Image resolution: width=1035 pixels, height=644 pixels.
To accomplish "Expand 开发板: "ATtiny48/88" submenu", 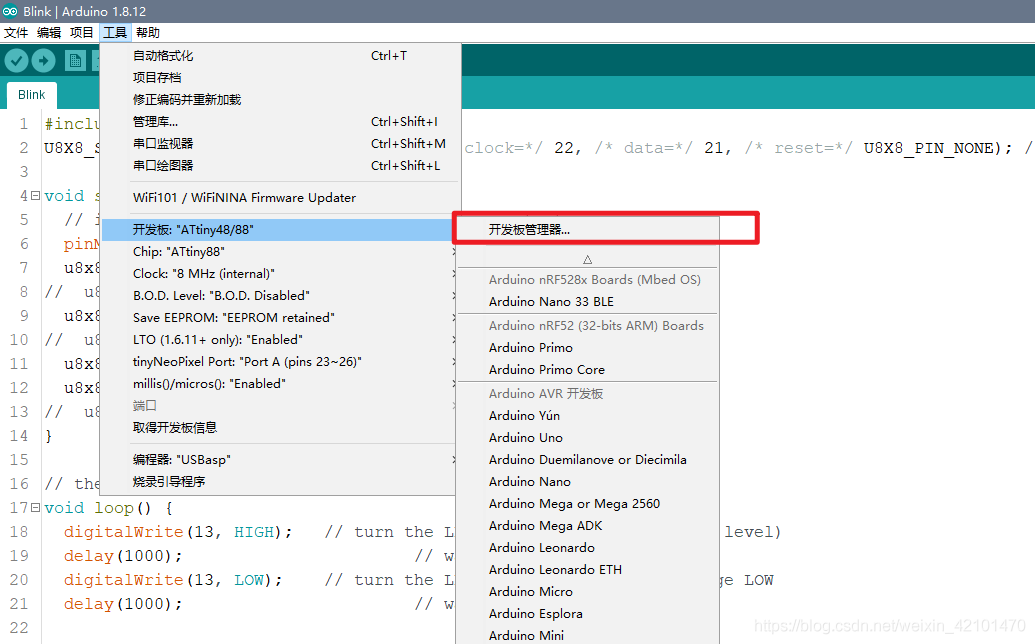I will [277, 230].
